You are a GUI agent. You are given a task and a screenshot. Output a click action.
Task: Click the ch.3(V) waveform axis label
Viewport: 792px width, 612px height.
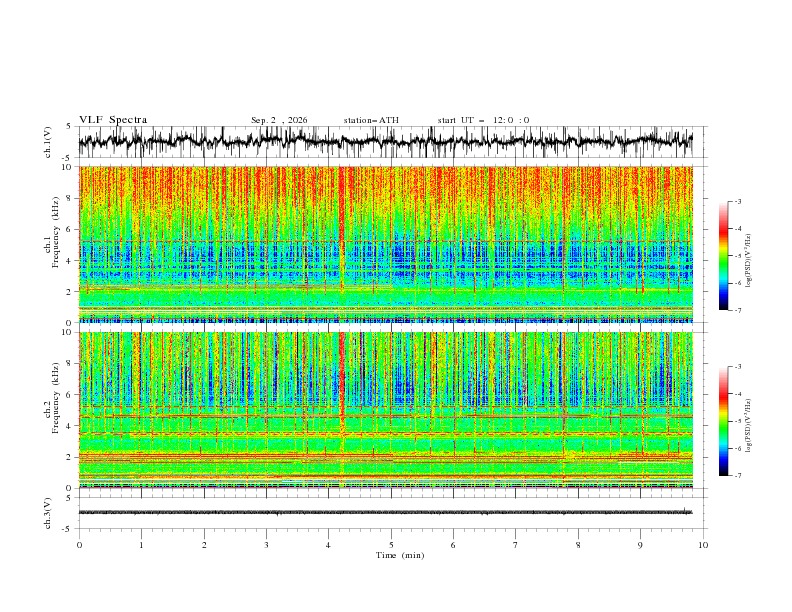click(48, 514)
